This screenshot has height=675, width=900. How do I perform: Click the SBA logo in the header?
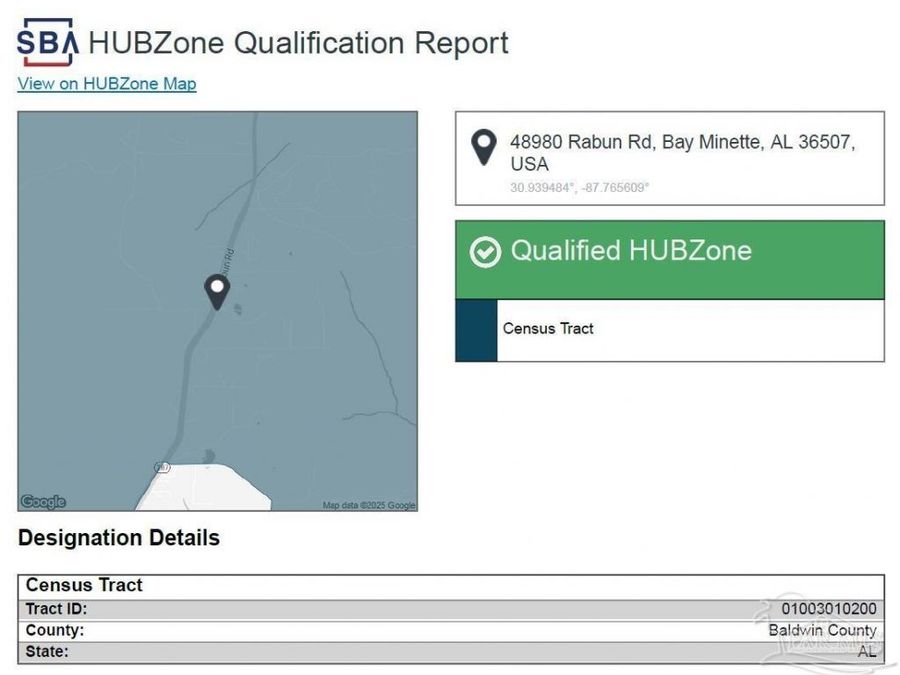tap(47, 43)
